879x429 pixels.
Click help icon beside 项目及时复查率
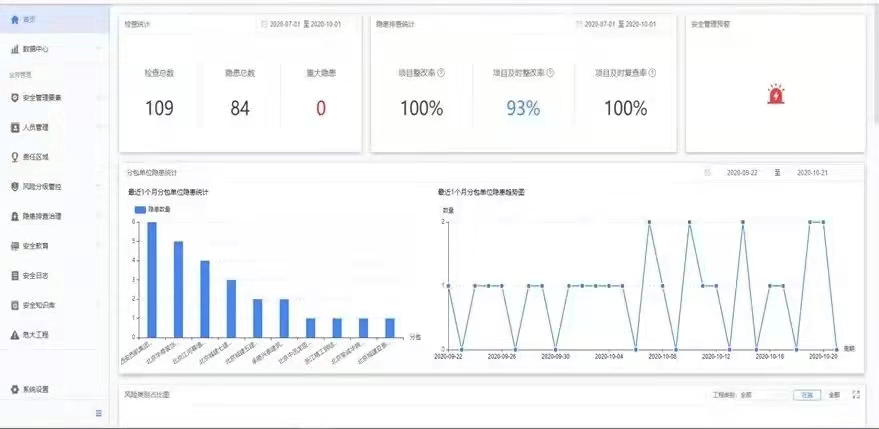pos(652,73)
